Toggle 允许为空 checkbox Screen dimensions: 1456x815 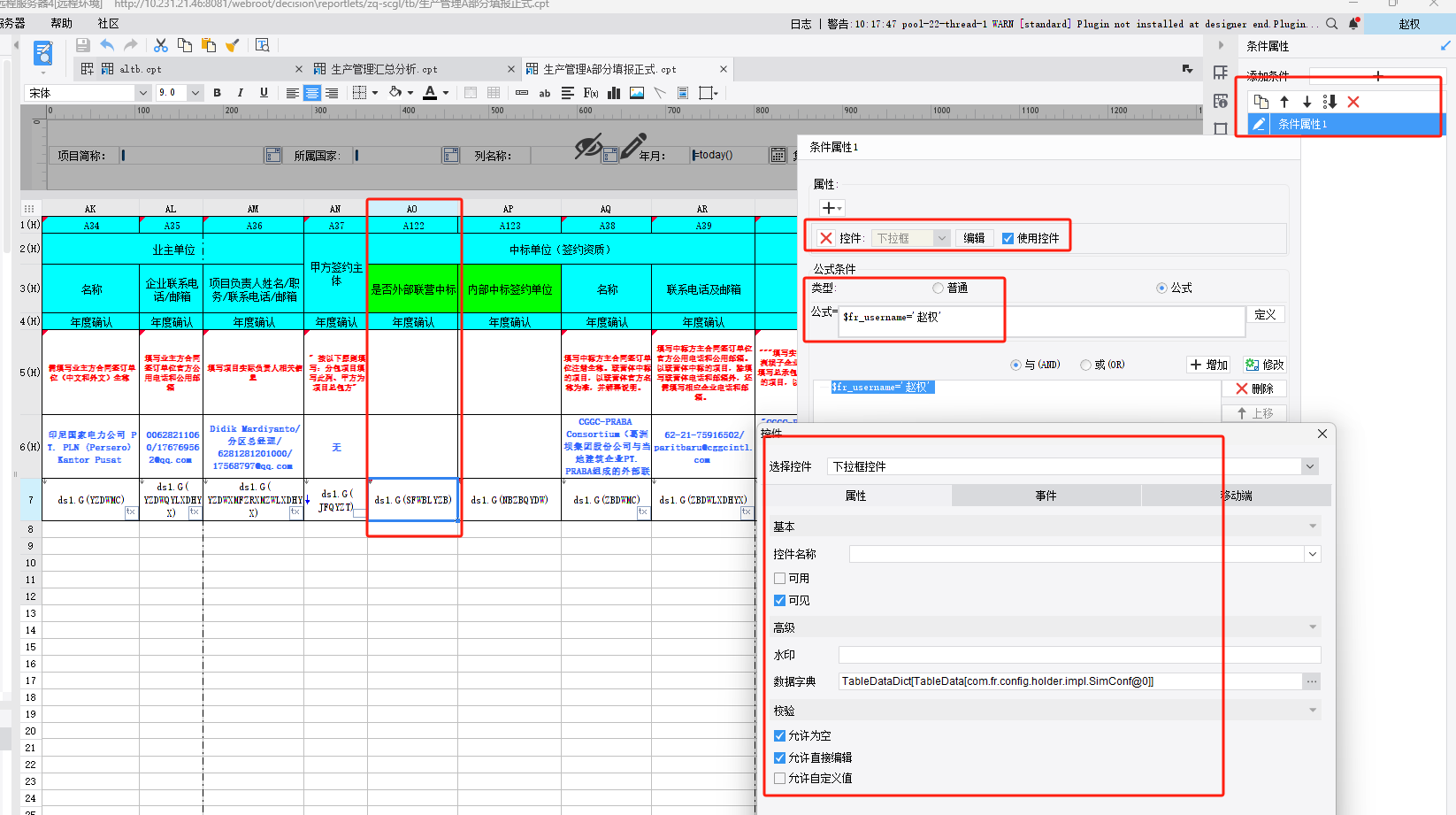(x=779, y=735)
